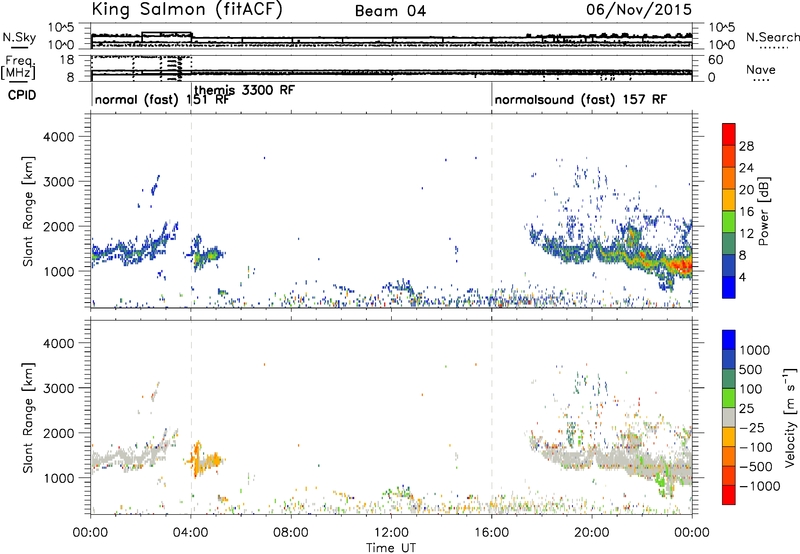Click the '08:00' time axis tick label
Image resolution: width=800 pixels, height=554 pixels.
pyautogui.click(x=291, y=533)
